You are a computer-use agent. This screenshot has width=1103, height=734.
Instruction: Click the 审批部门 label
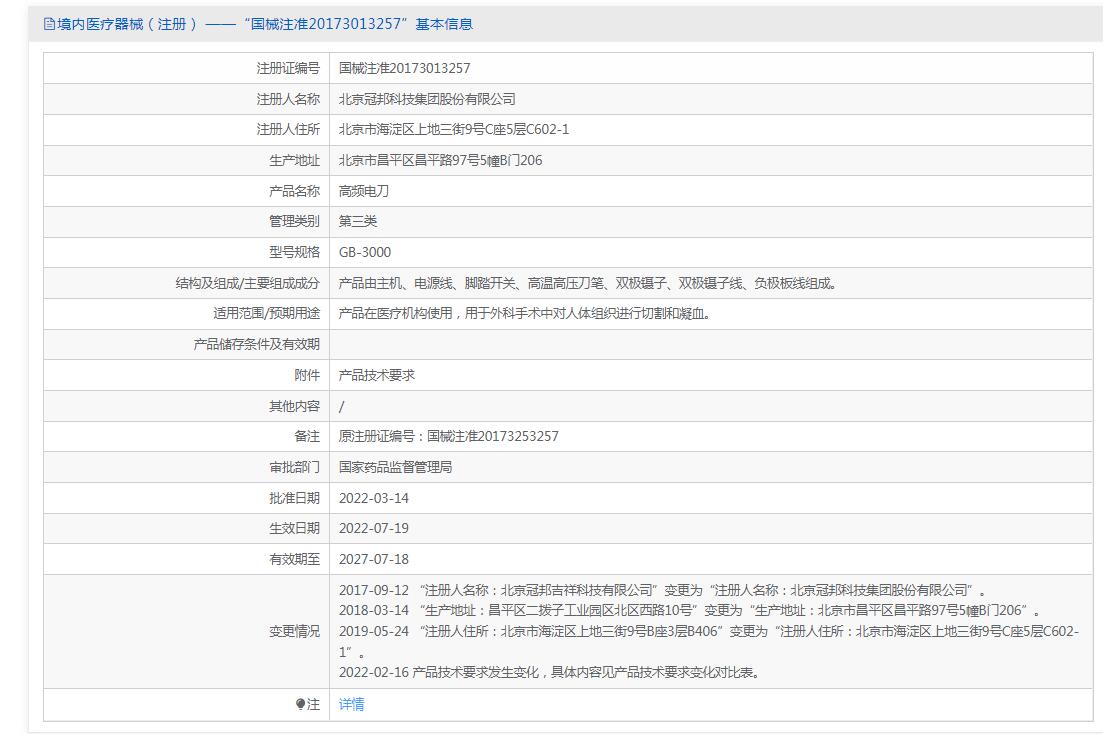click(294, 467)
